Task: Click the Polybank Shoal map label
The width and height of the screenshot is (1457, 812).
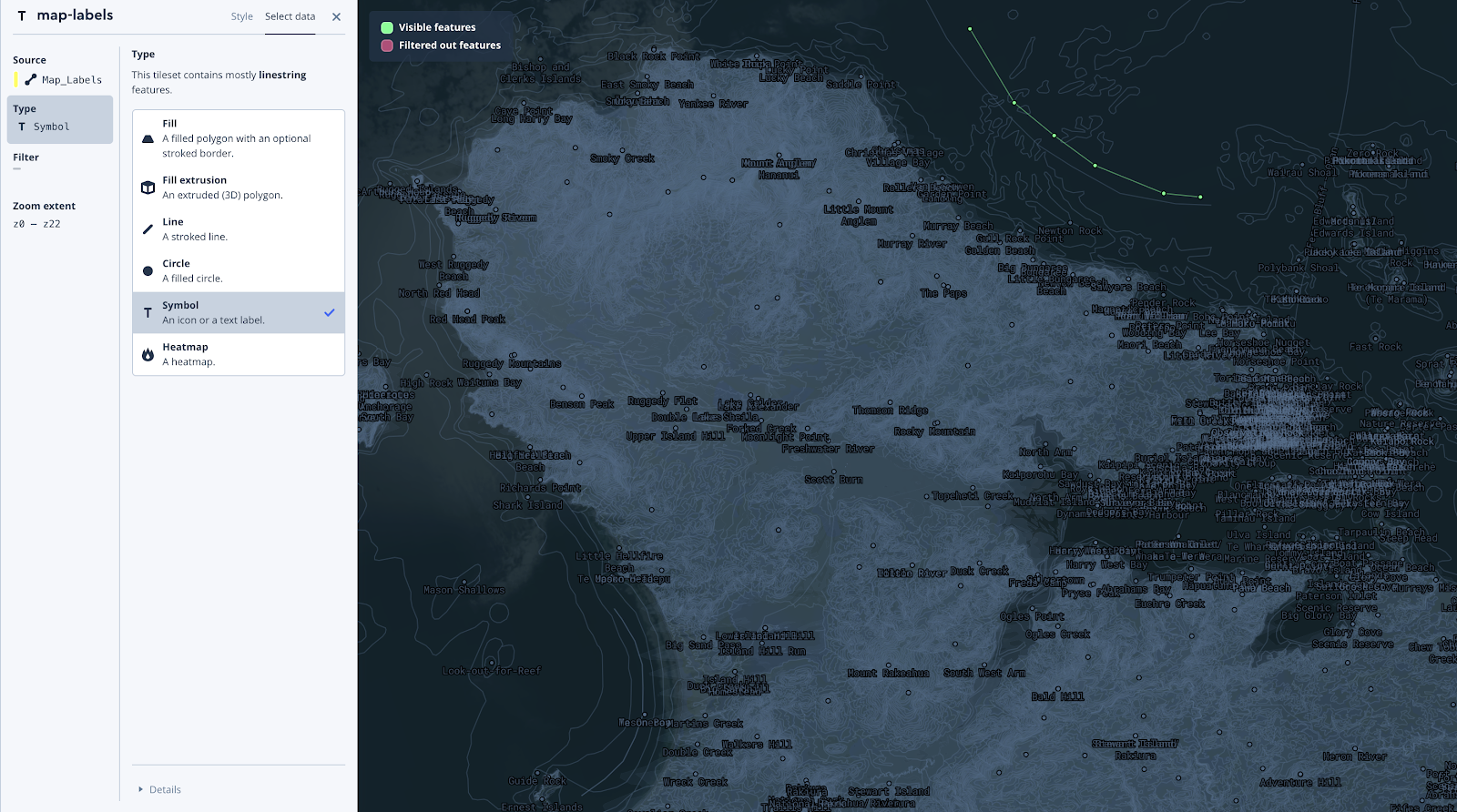Action: tap(1299, 269)
